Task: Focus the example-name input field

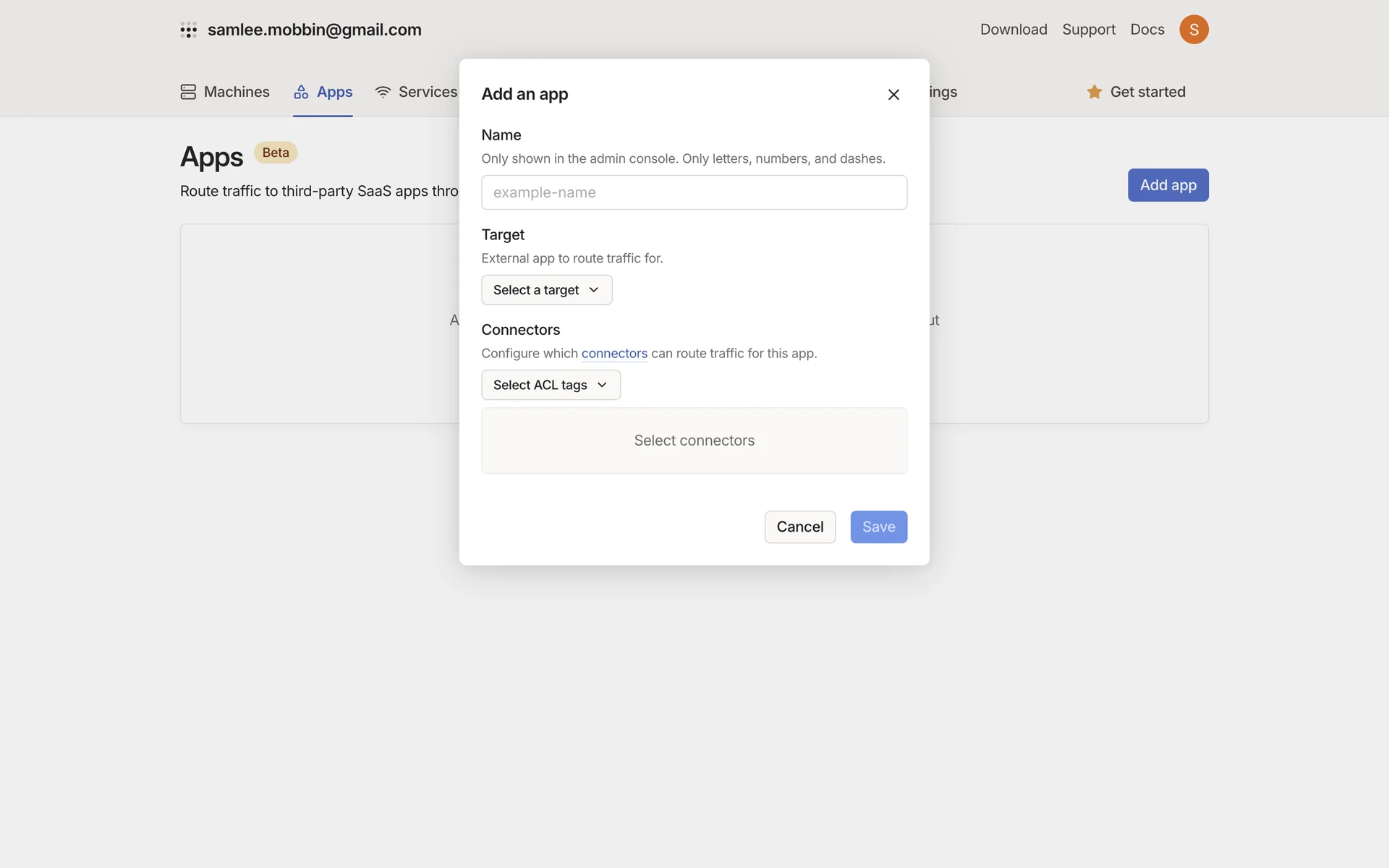Action: click(x=694, y=192)
